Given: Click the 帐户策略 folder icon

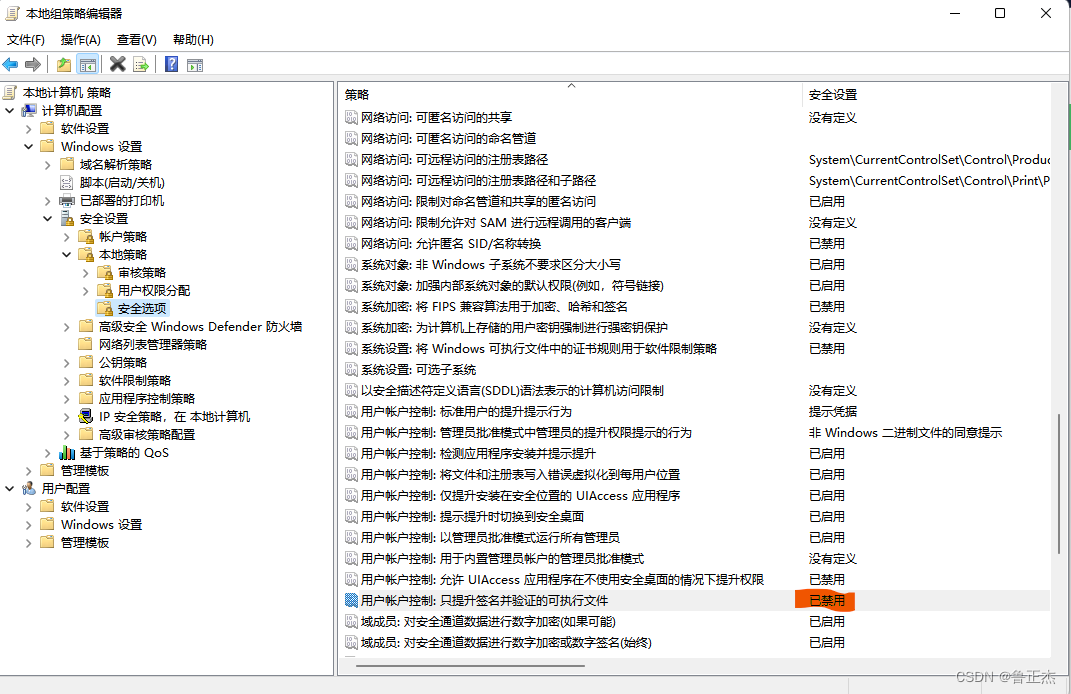Looking at the screenshot, I should point(86,236).
